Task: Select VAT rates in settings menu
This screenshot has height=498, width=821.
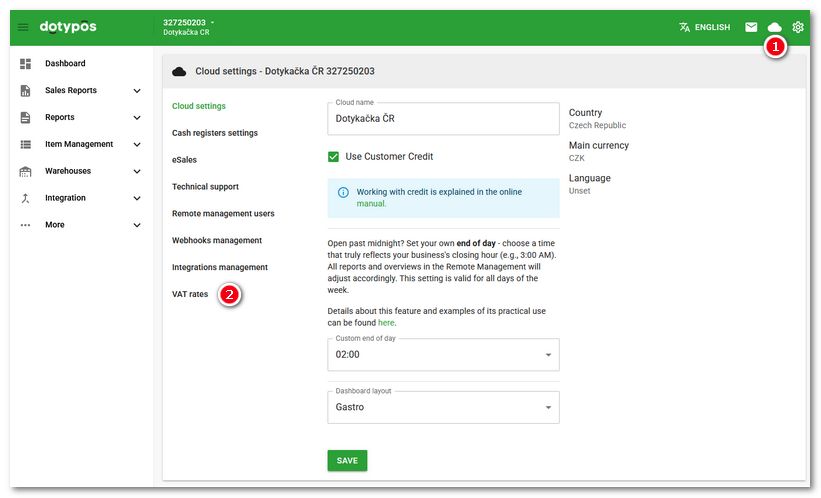Action: click(x=190, y=294)
